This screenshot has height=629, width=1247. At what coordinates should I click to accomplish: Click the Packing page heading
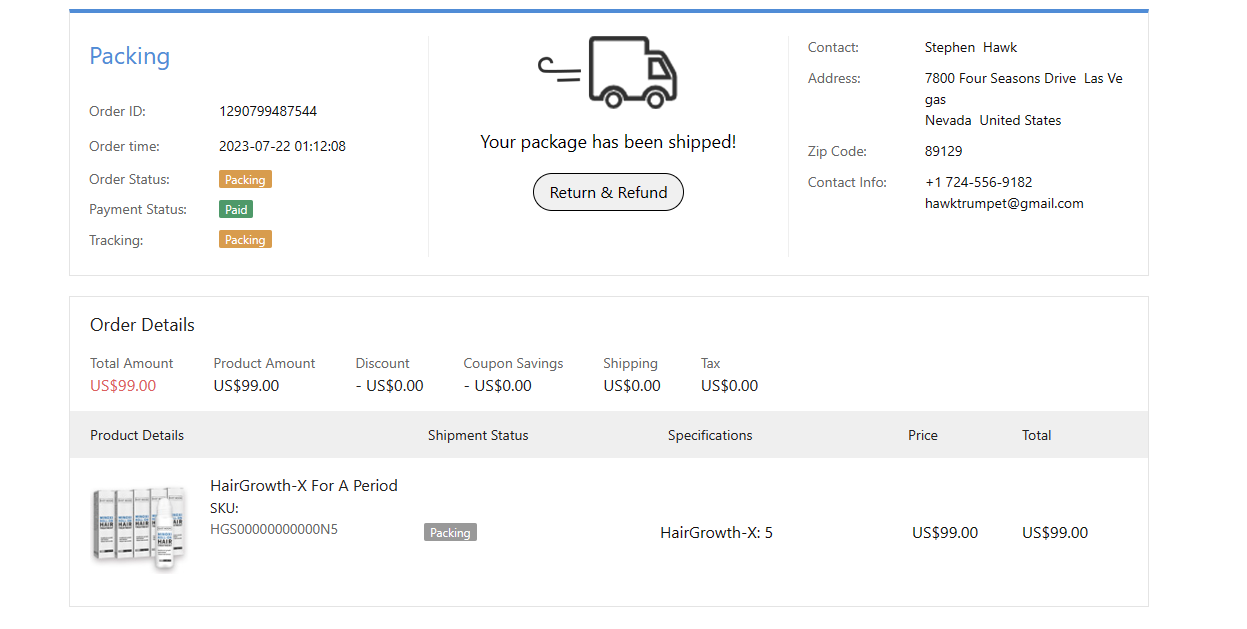pyautogui.click(x=130, y=56)
